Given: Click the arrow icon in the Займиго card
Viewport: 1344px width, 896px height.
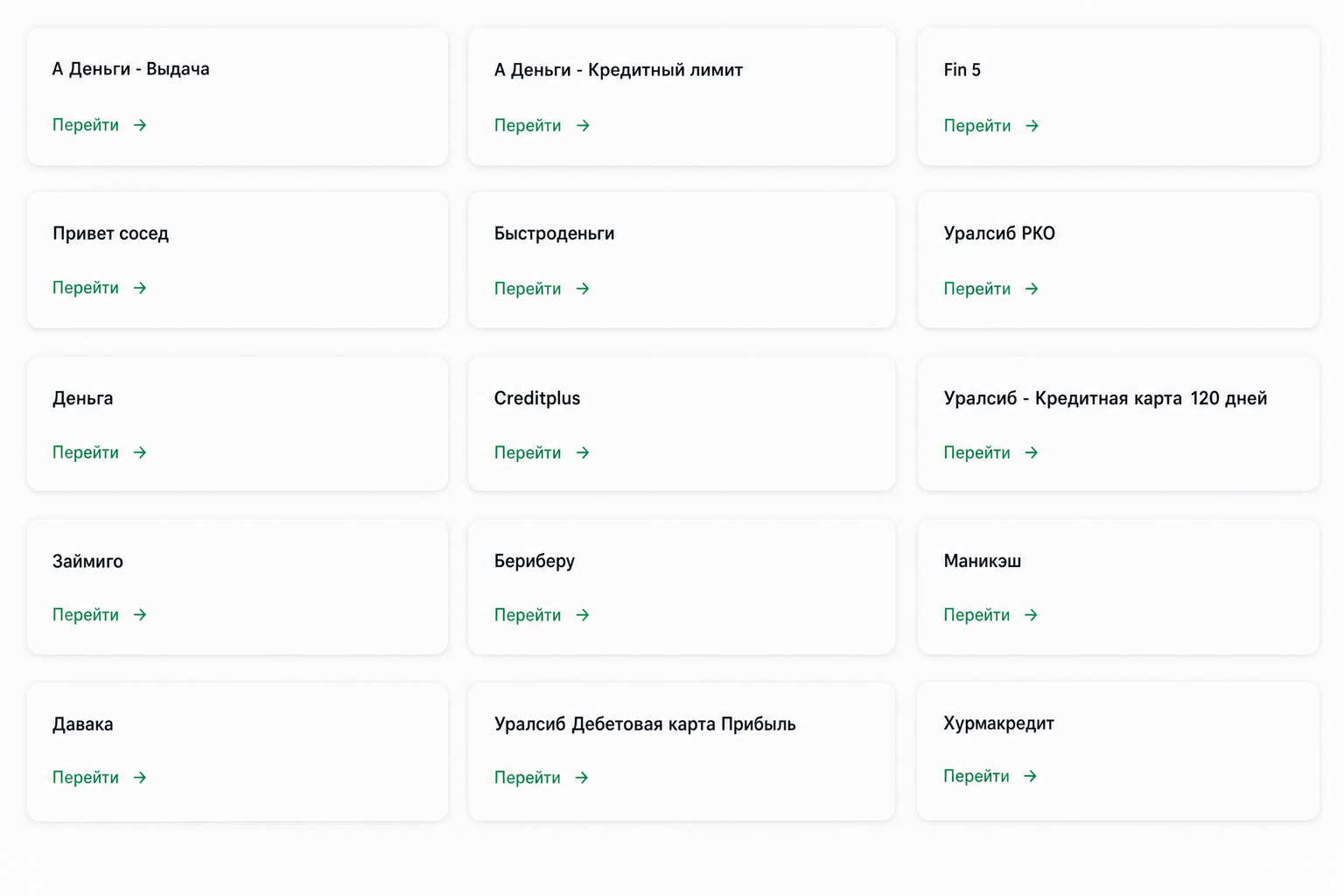Looking at the screenshot, I should point(140,615).
